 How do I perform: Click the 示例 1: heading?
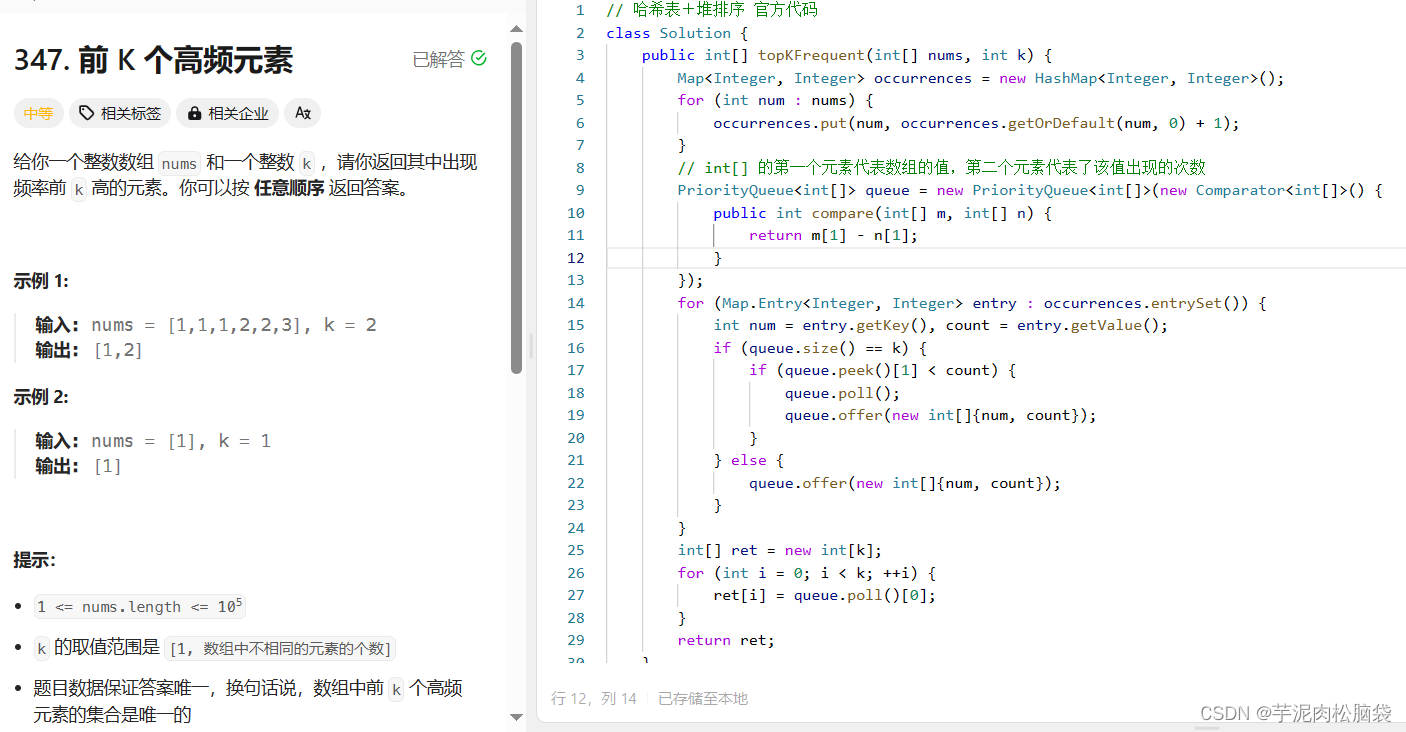click(x=41, y=282)
